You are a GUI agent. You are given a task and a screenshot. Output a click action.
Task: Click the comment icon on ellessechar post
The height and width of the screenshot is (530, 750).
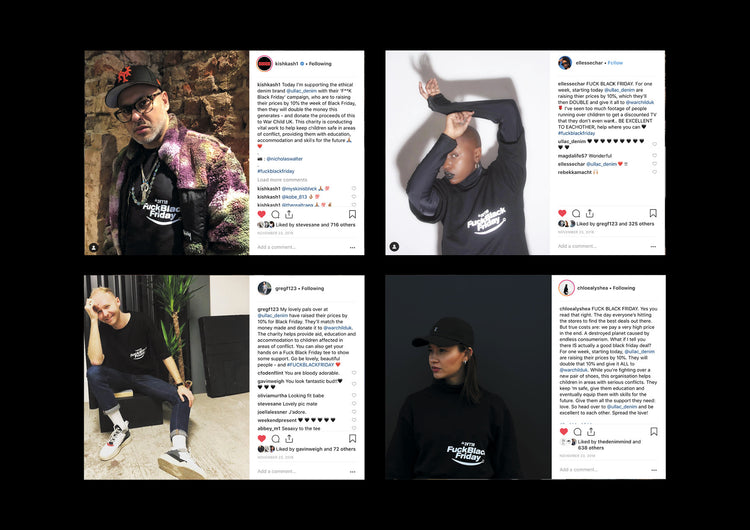point(576,213)
